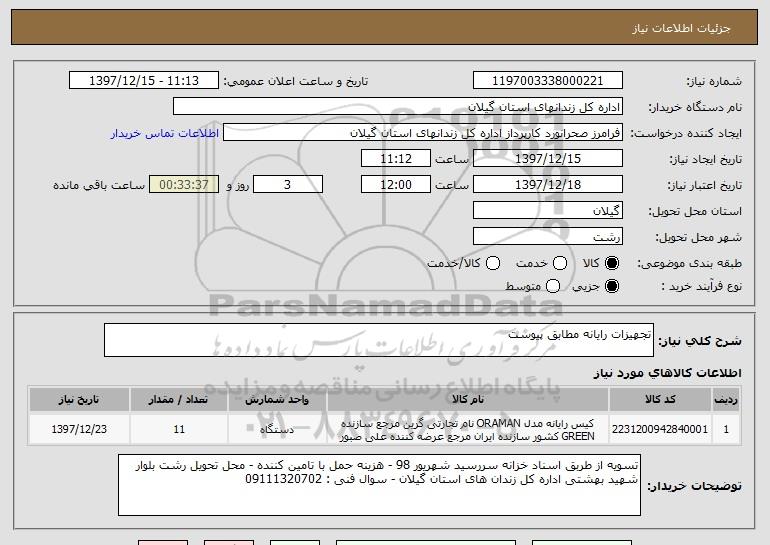The height and width of the screenshot is (545, 770).
Task: Click the کد کالا column header
Action: (x=660, y=400)
